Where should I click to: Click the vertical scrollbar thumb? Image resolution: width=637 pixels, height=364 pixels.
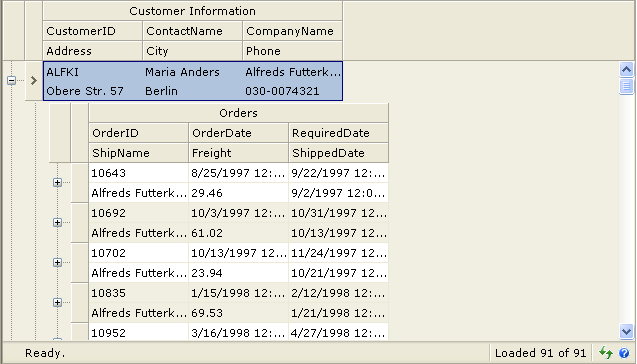[x=626, y=86]
